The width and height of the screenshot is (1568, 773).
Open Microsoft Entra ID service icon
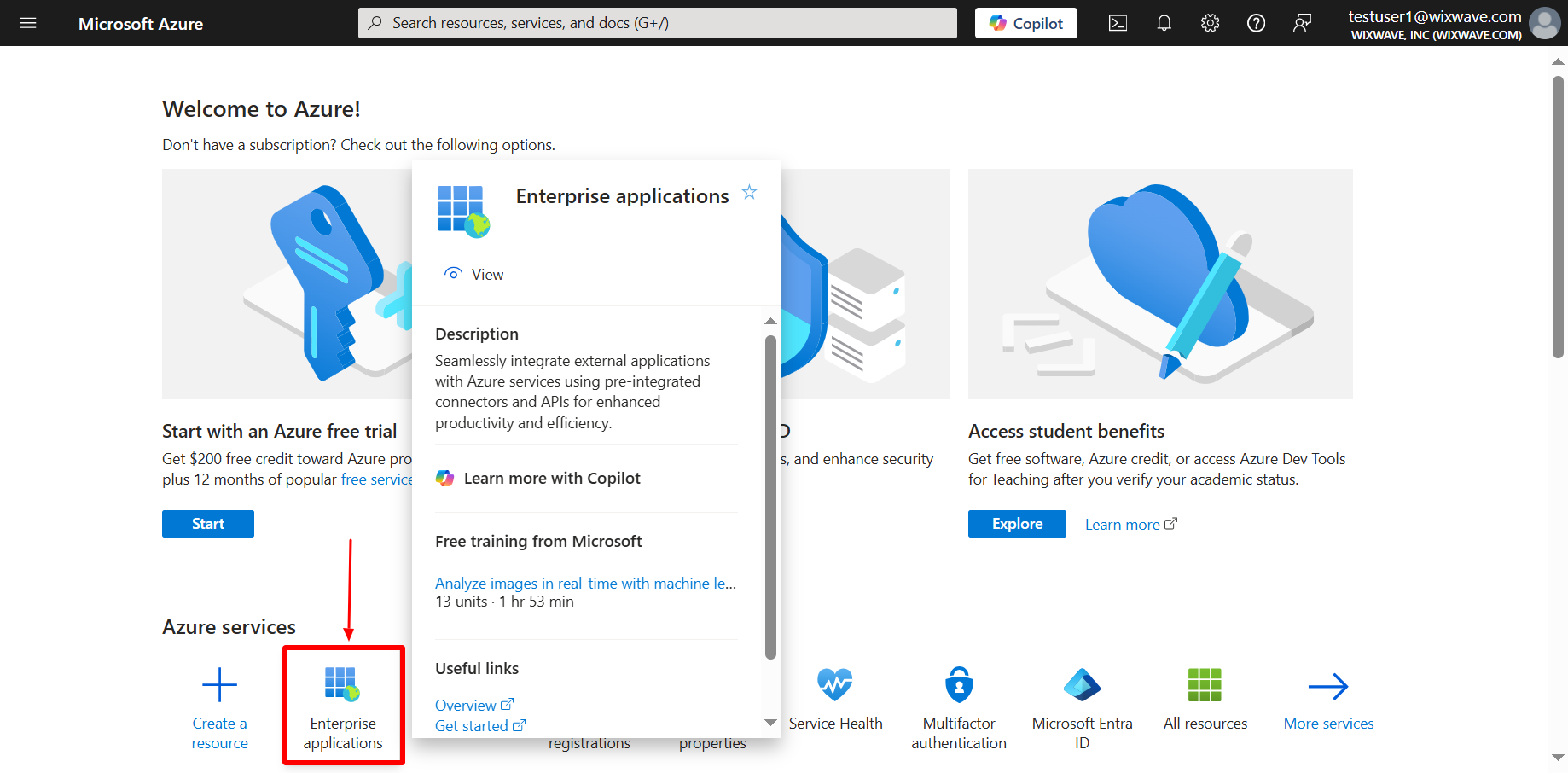point(1082,684)
